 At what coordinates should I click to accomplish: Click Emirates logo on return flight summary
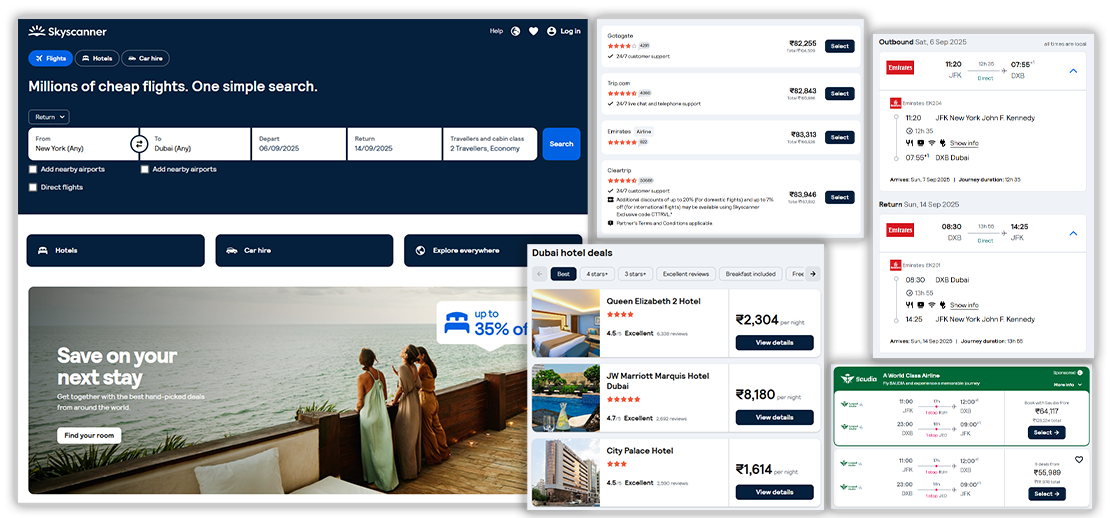pyautogui.click(x=900, y=230)
